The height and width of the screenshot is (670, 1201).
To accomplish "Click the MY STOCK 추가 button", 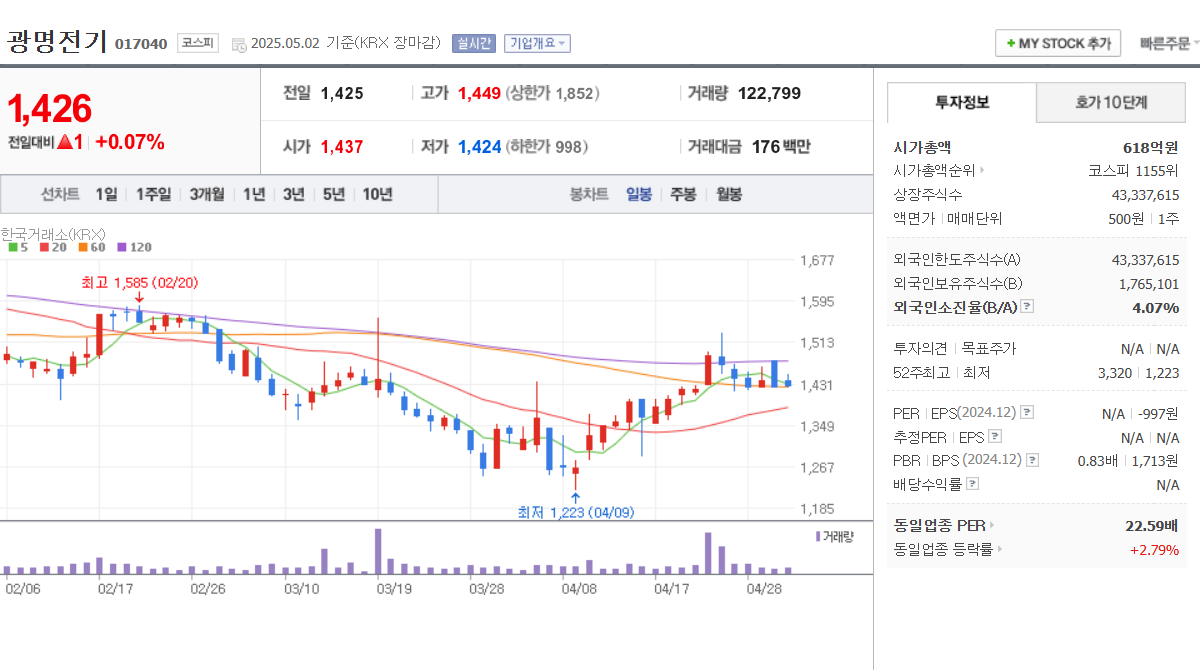I will tap(1058, 43).
